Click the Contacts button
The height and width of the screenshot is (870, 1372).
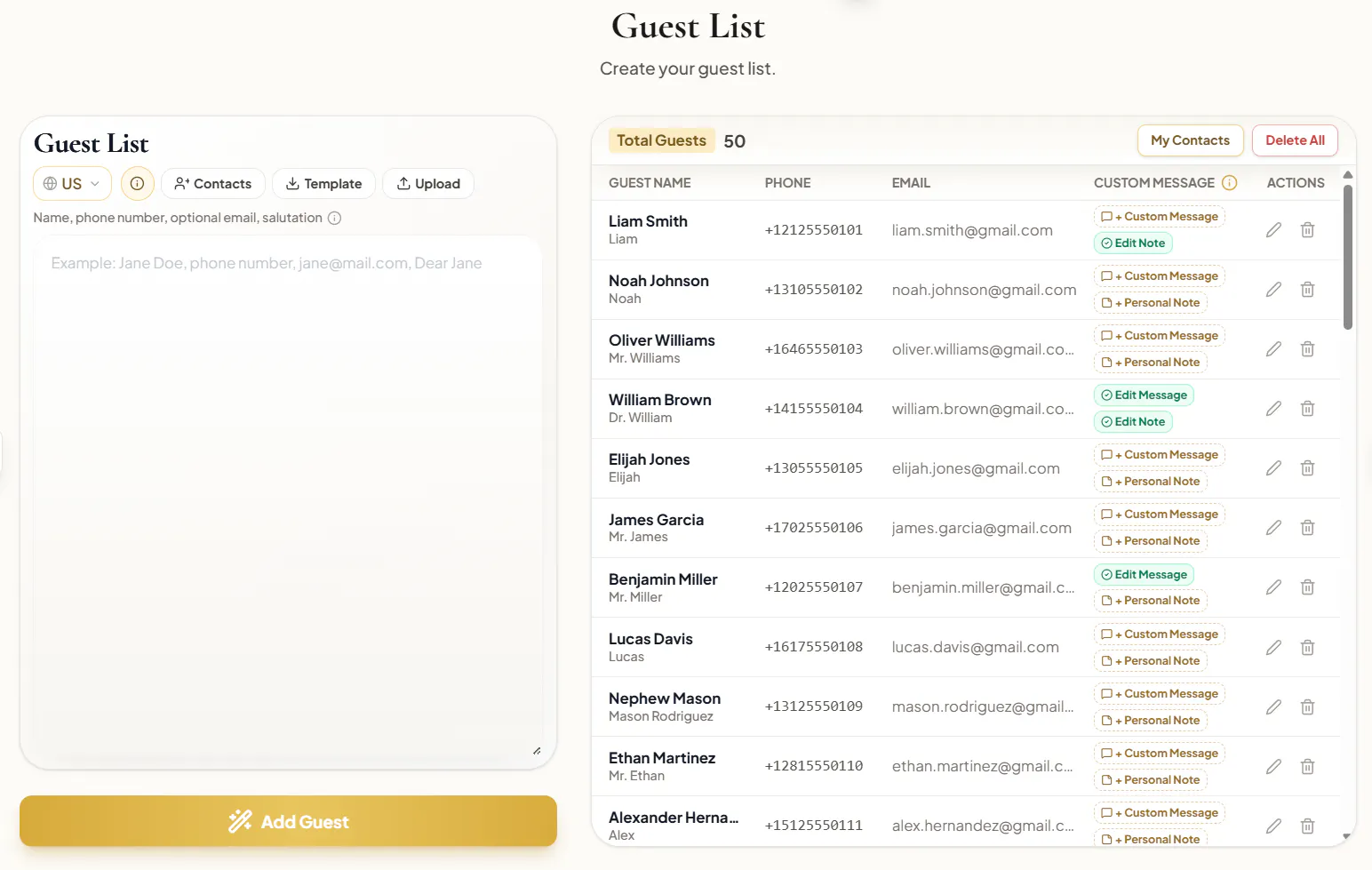pyautogui.click(x=213, y=183)
